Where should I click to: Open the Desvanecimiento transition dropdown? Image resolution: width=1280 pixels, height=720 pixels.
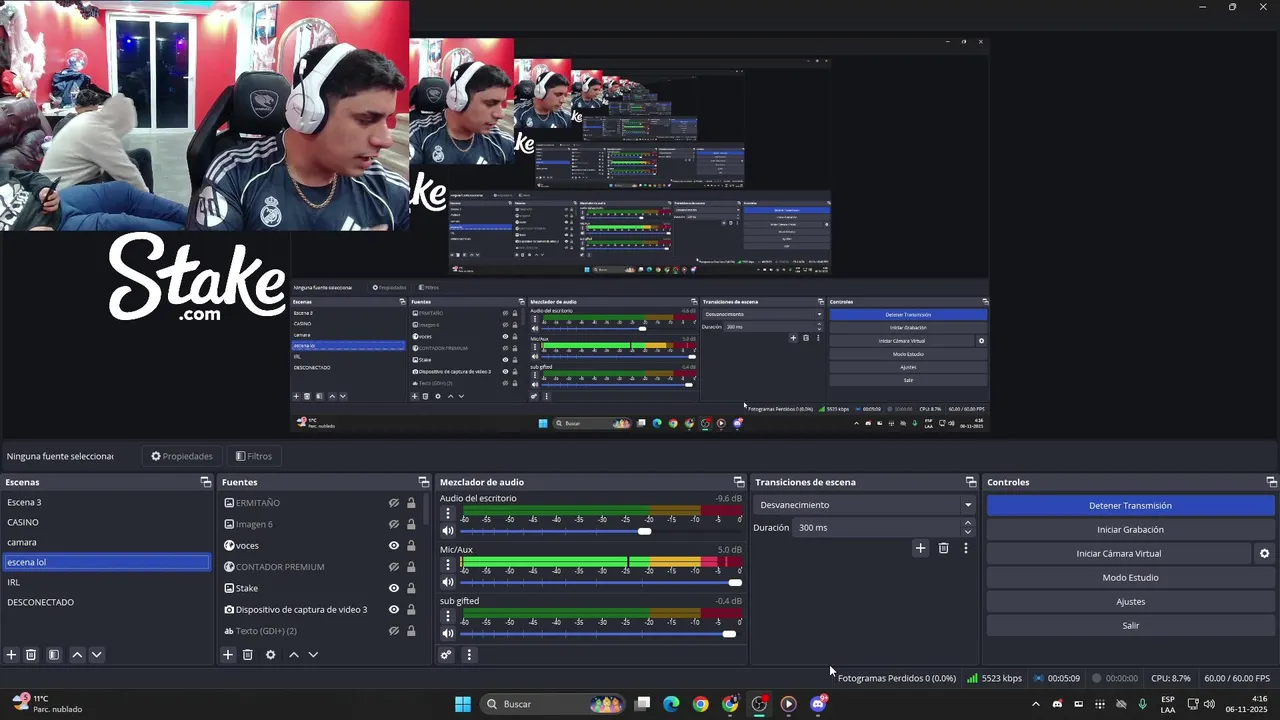865,505
